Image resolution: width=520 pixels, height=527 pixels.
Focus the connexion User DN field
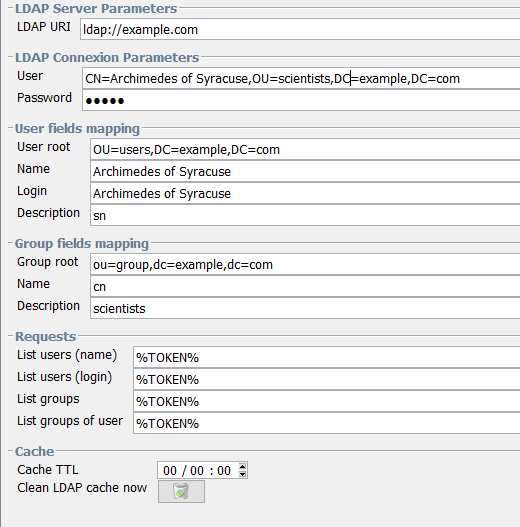(x=301, y=78)
